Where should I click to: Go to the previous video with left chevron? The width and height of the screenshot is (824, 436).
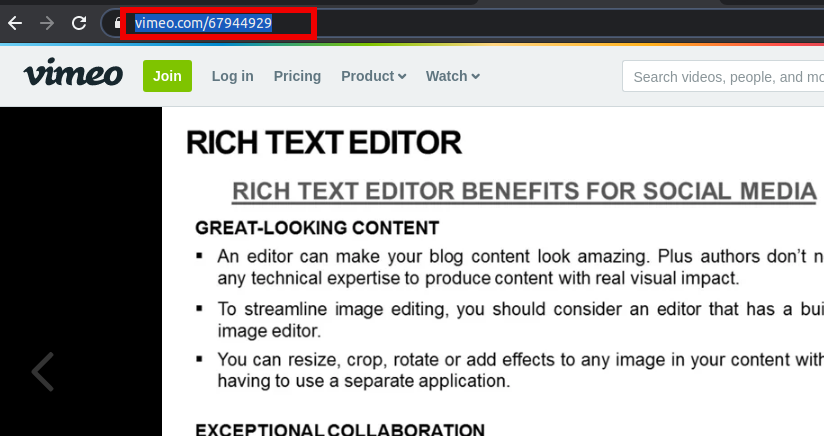[43, 372]
